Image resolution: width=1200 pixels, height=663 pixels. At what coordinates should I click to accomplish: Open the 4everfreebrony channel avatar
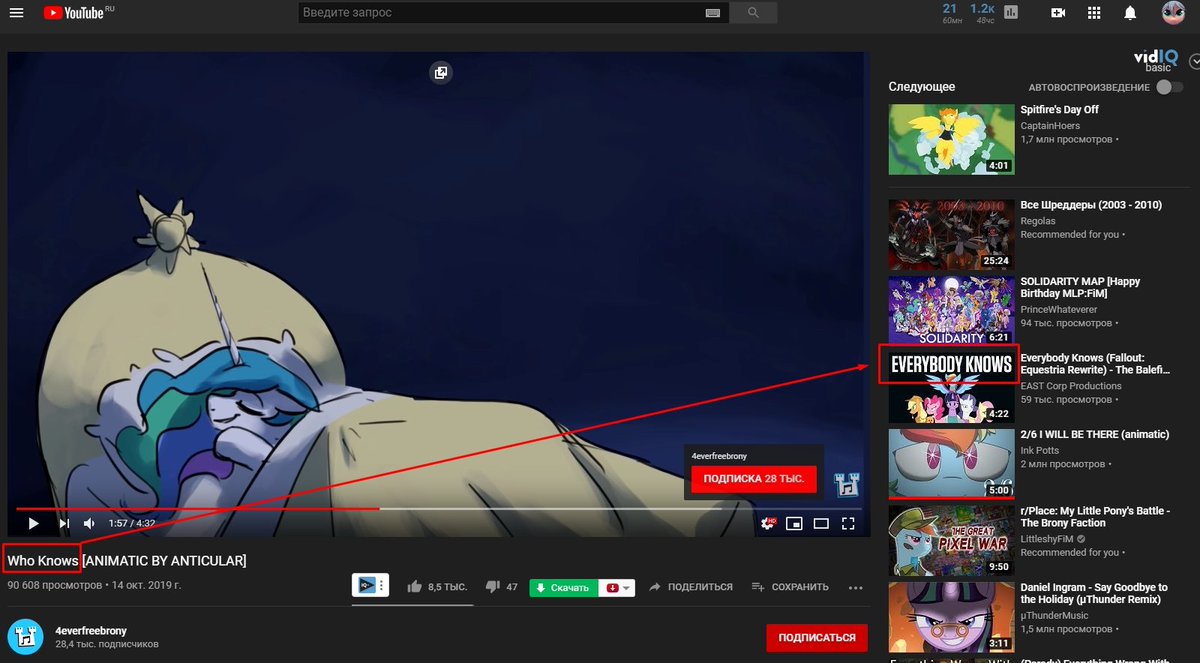[x=24, y=637]
